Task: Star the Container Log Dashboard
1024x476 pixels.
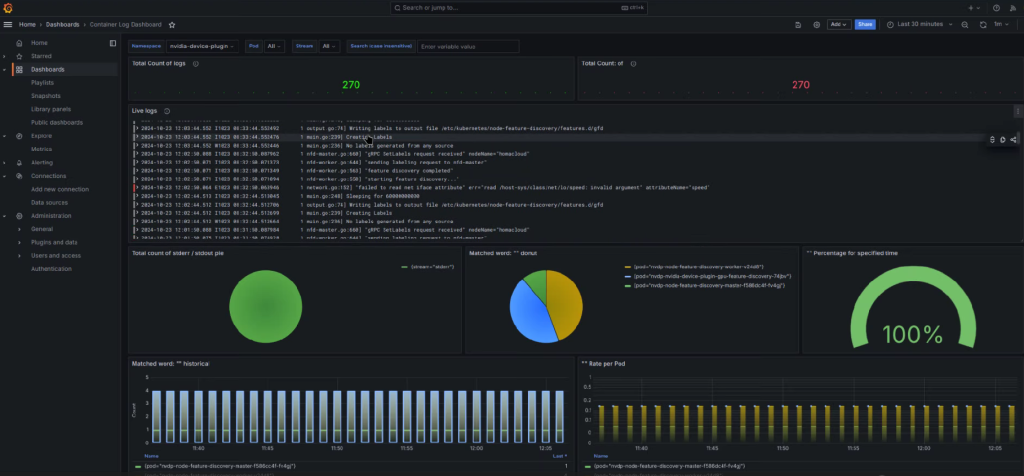Action: pyautogui.click(x=171, y=24)
